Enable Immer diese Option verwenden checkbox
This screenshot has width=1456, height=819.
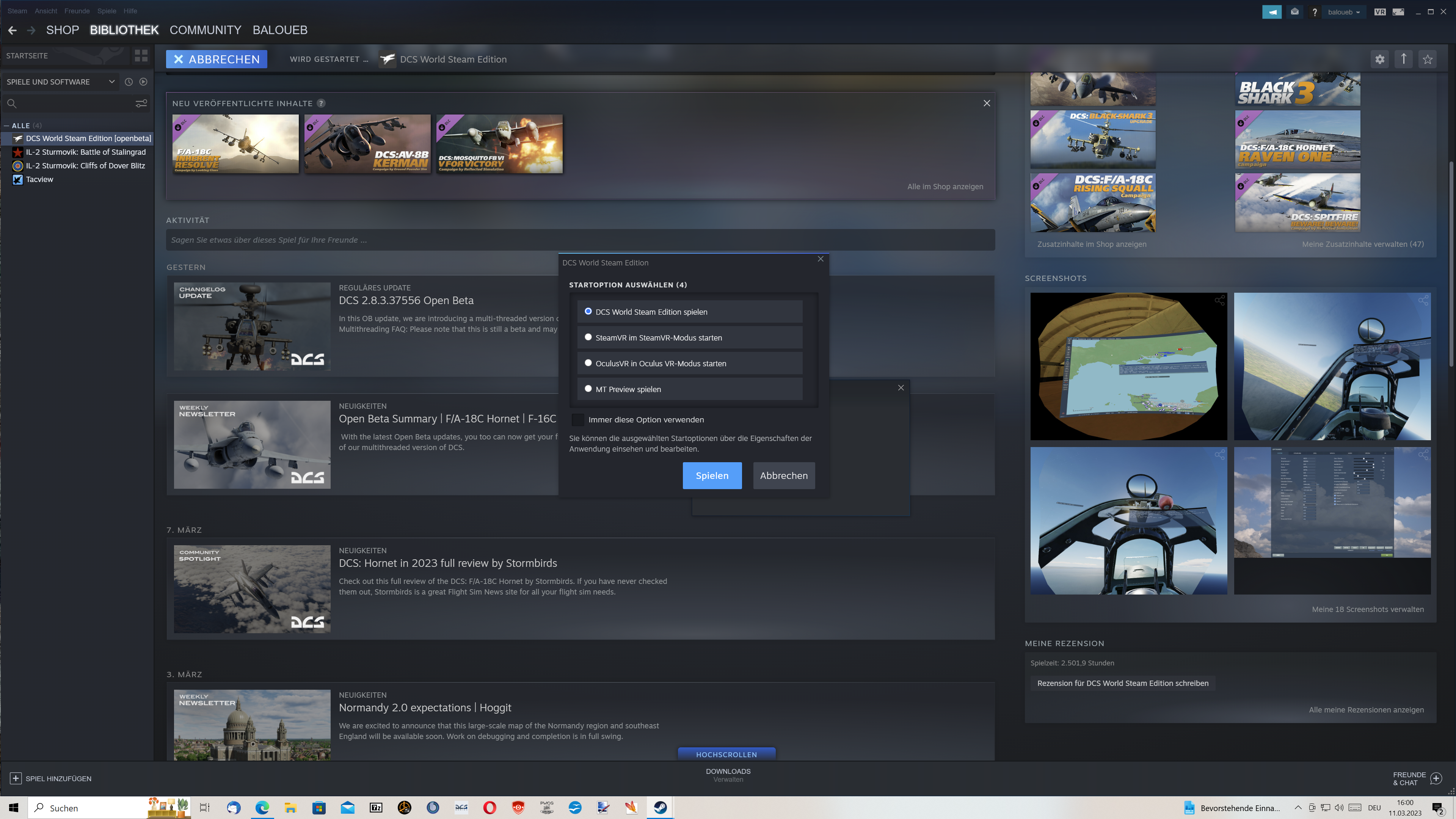pos(577,419)
